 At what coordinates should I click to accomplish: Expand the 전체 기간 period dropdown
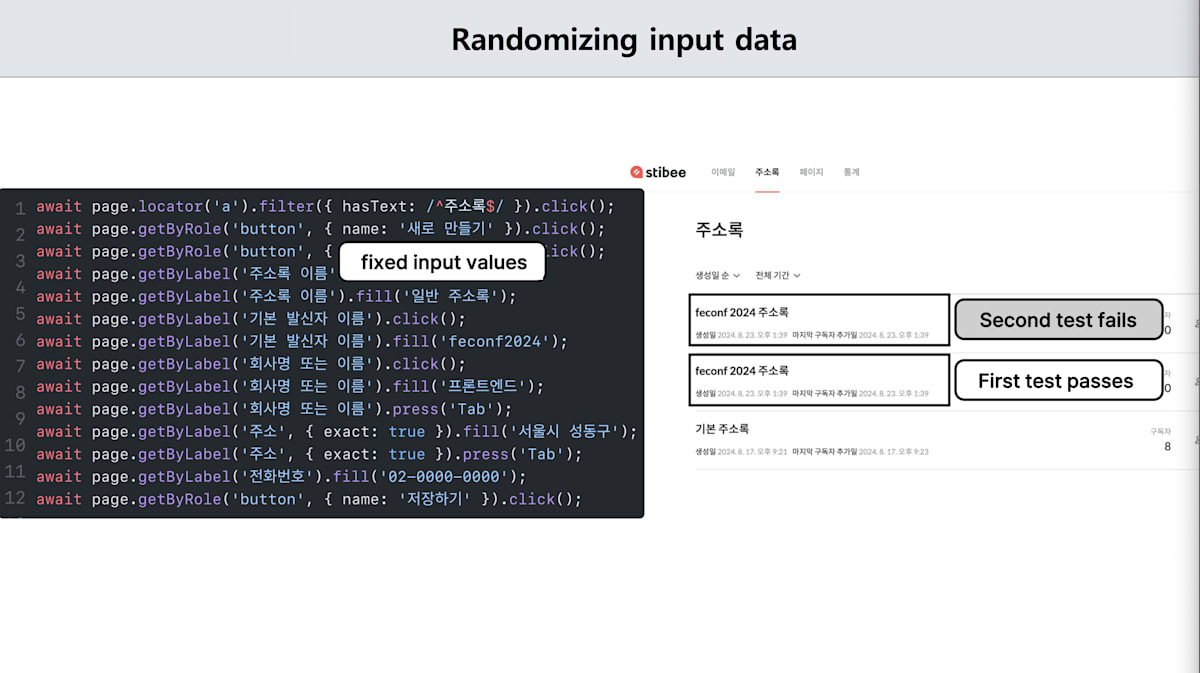pos(778,275)
